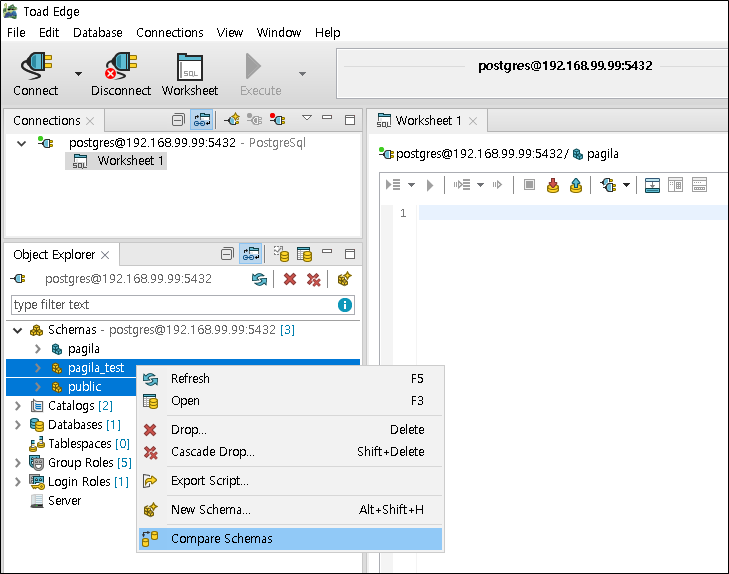Expand the Catalogs node

click(18, 406)
